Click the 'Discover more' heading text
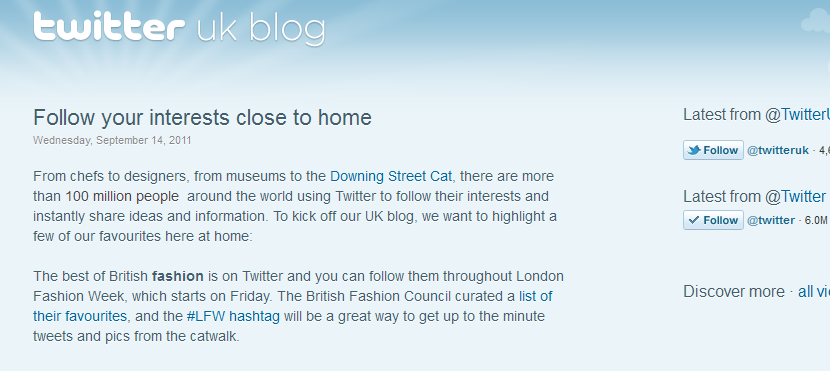Screen dimensions: 830x371 (734, 292)
